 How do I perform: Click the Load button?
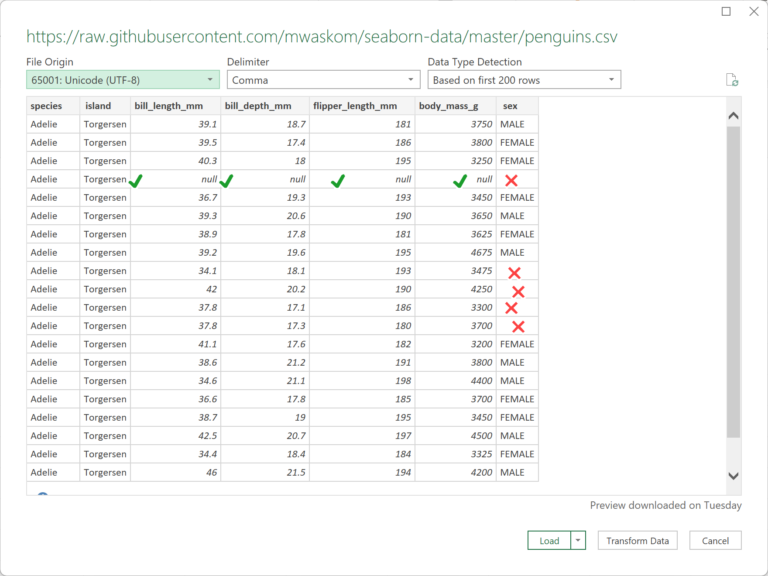[x=549, y=540]
